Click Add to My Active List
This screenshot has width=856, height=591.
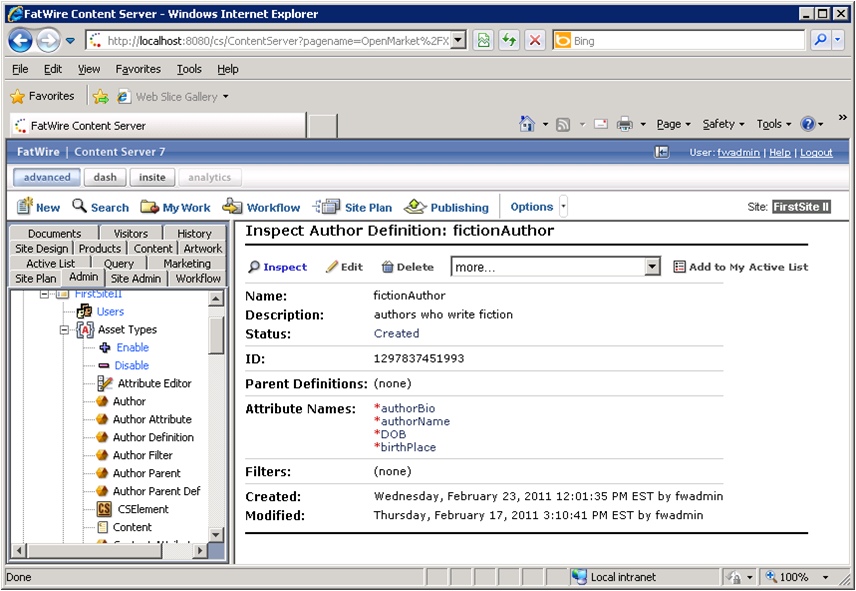tap(740, 267)
